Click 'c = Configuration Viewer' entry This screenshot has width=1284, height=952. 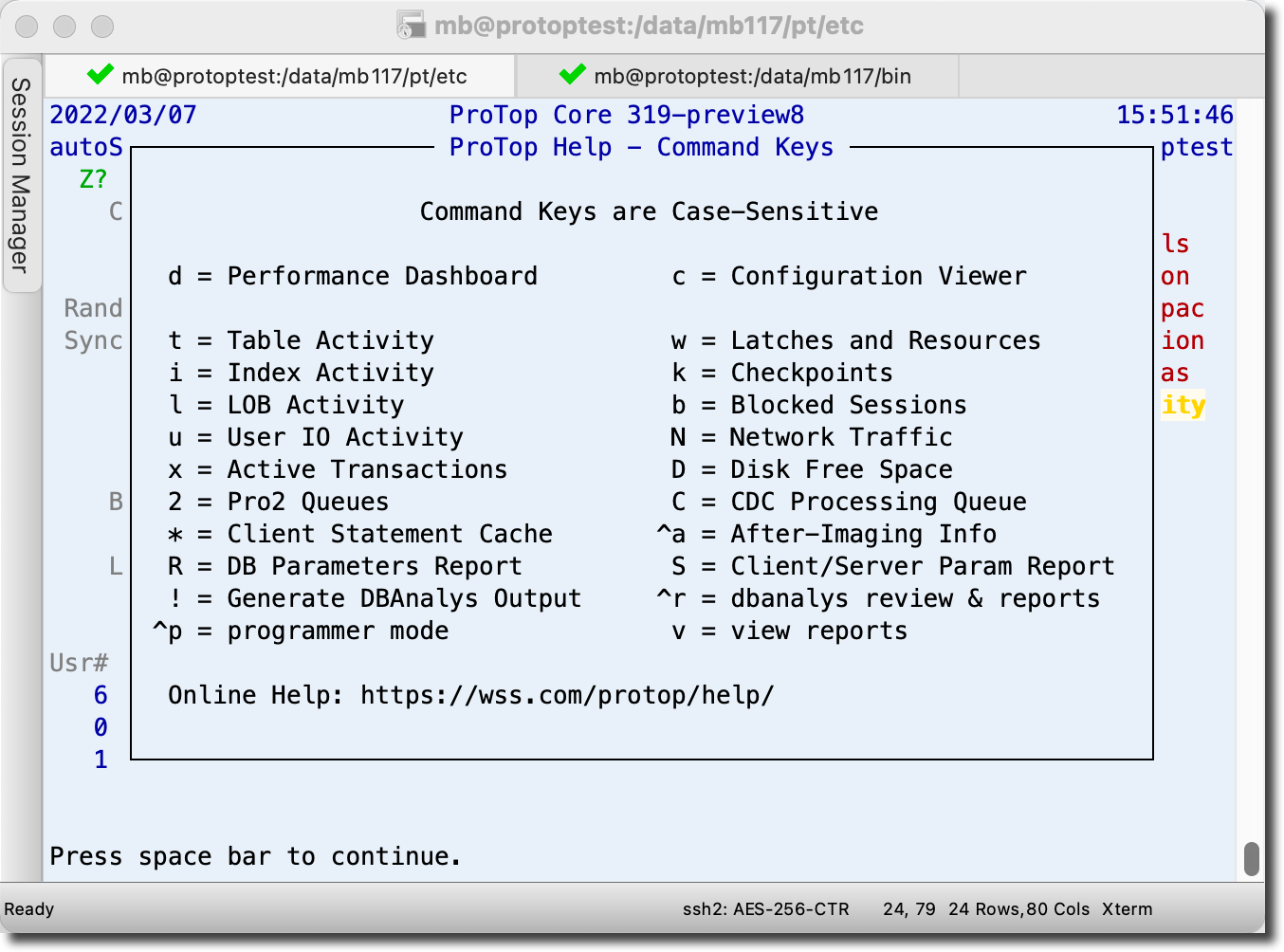(x=849, y=277)
